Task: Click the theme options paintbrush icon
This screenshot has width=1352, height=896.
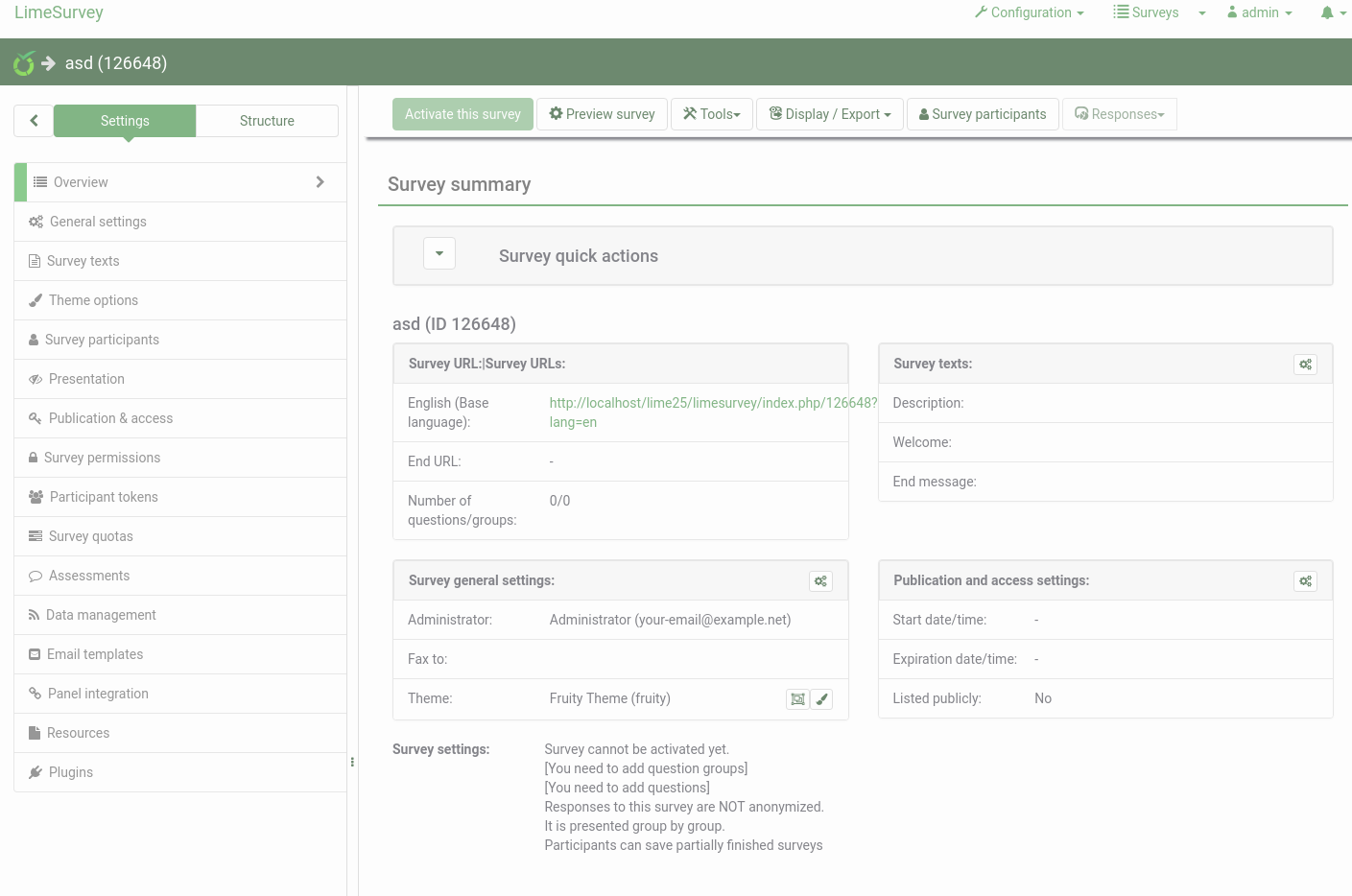Action: pyautogui.click(x=822, y=699)
